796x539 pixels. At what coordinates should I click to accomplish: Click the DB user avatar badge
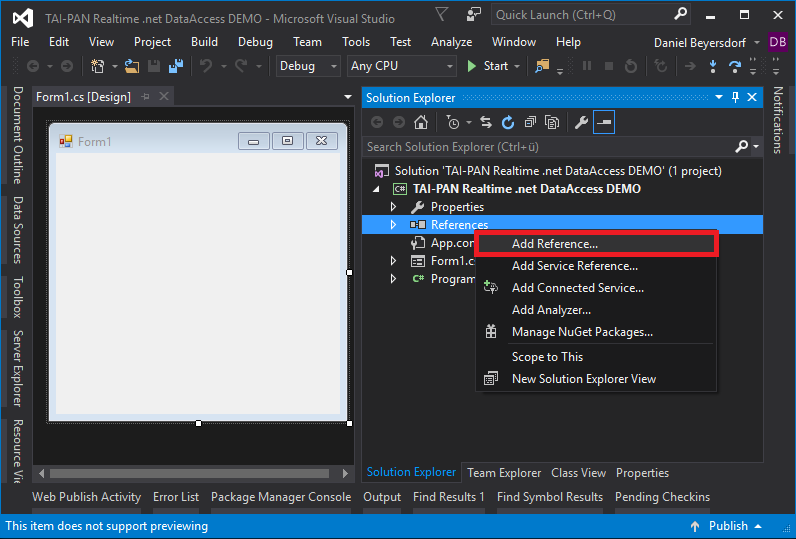[777, 42]
